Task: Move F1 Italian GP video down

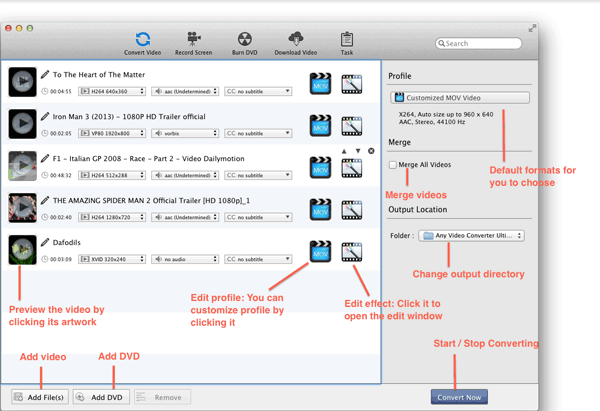Action: point(358,151)
